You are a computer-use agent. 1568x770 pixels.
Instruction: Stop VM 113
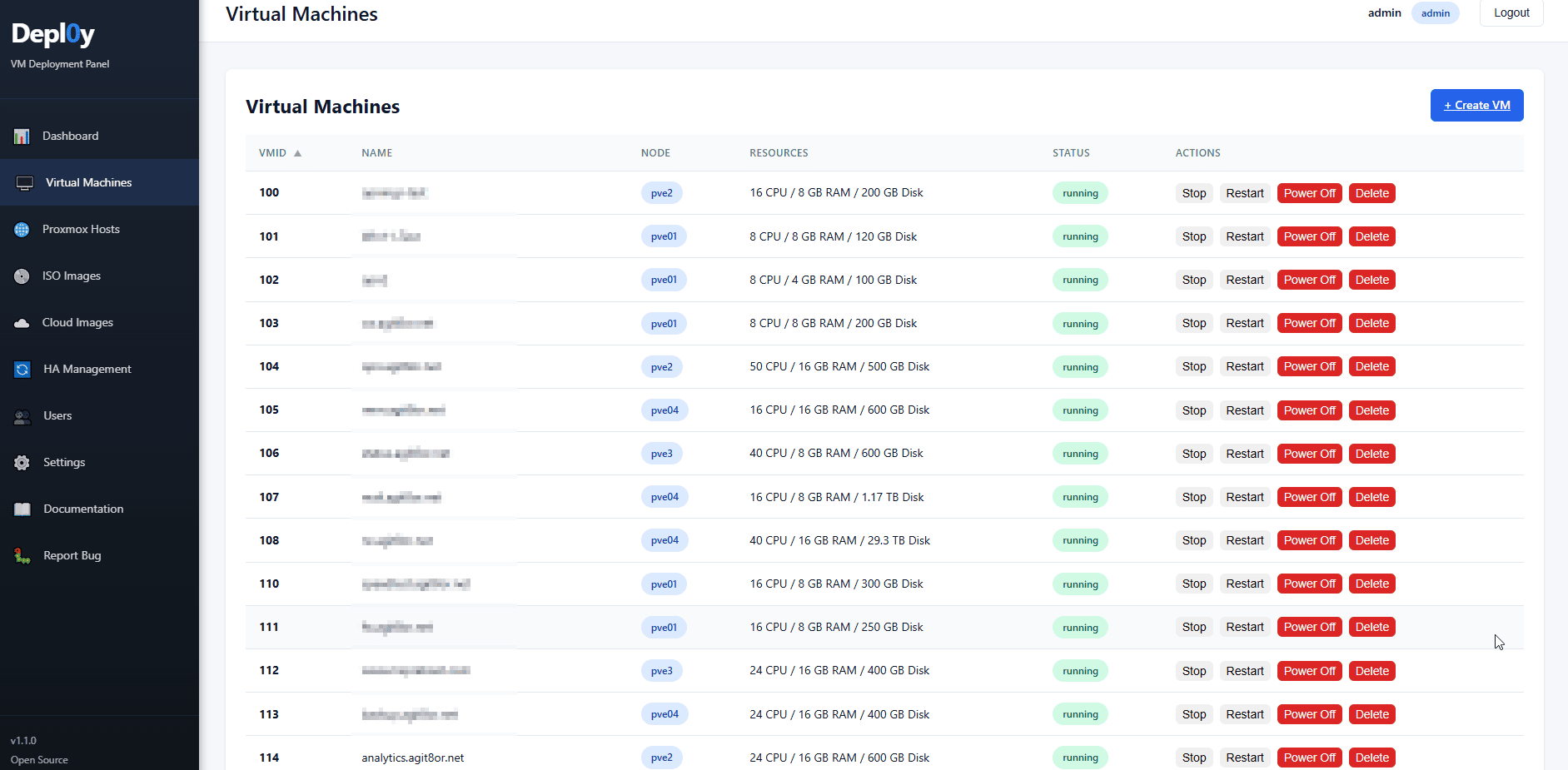(1194, 714)
